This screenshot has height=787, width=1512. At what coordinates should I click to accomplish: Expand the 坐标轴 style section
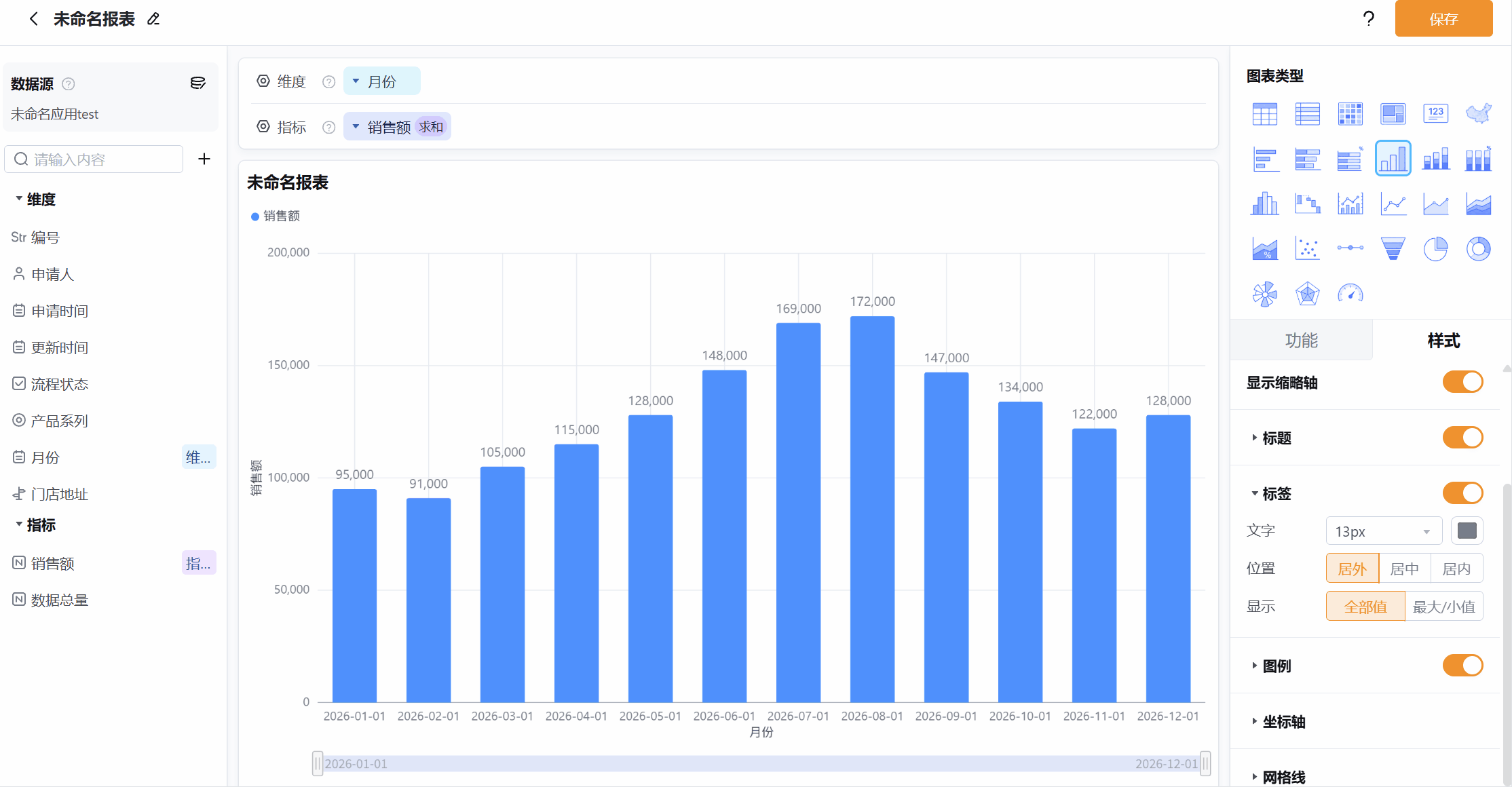click(x=1255, y=721)
